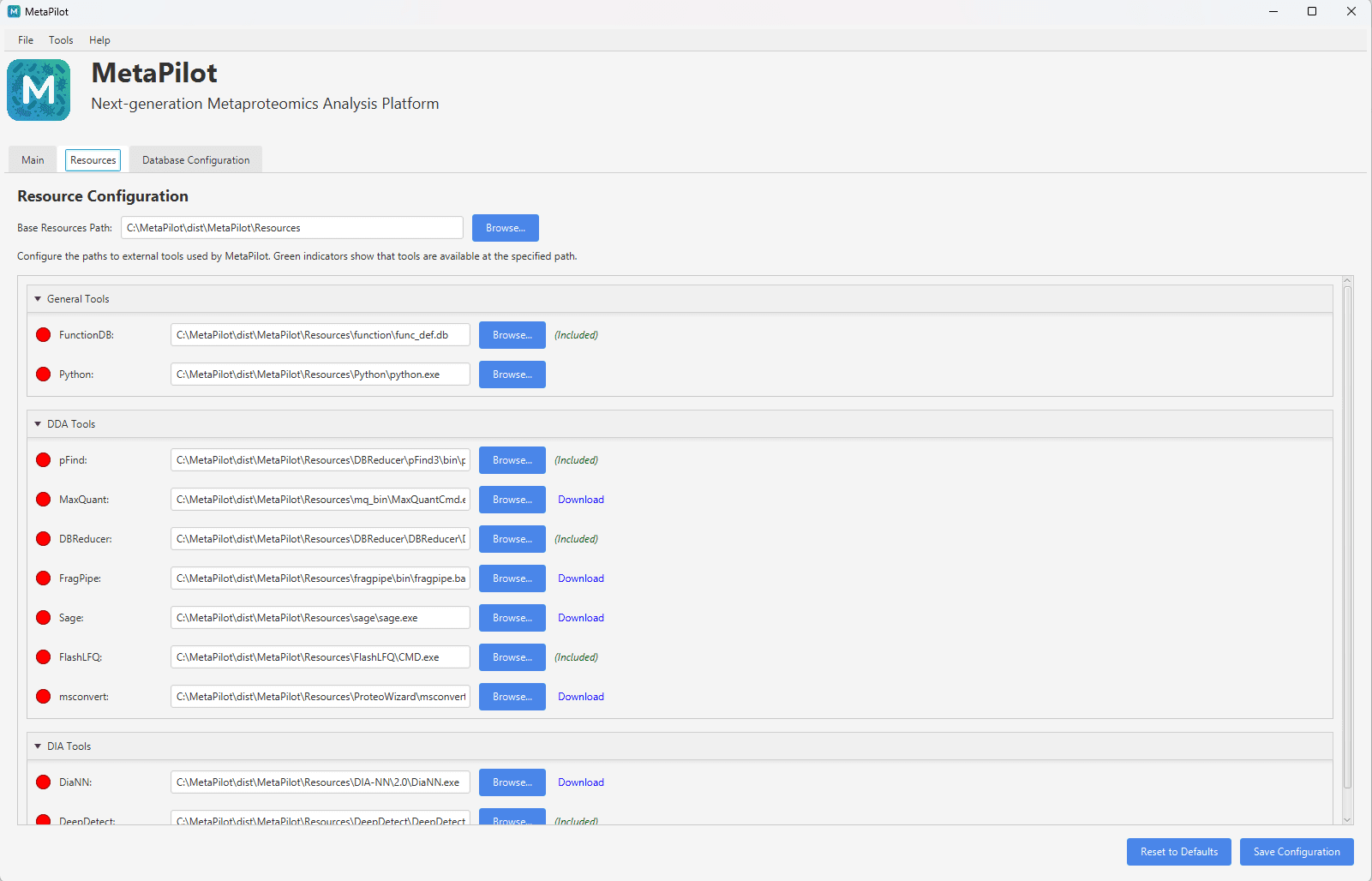
Task: Open the Download link for FragPipe
Action: 580,578
